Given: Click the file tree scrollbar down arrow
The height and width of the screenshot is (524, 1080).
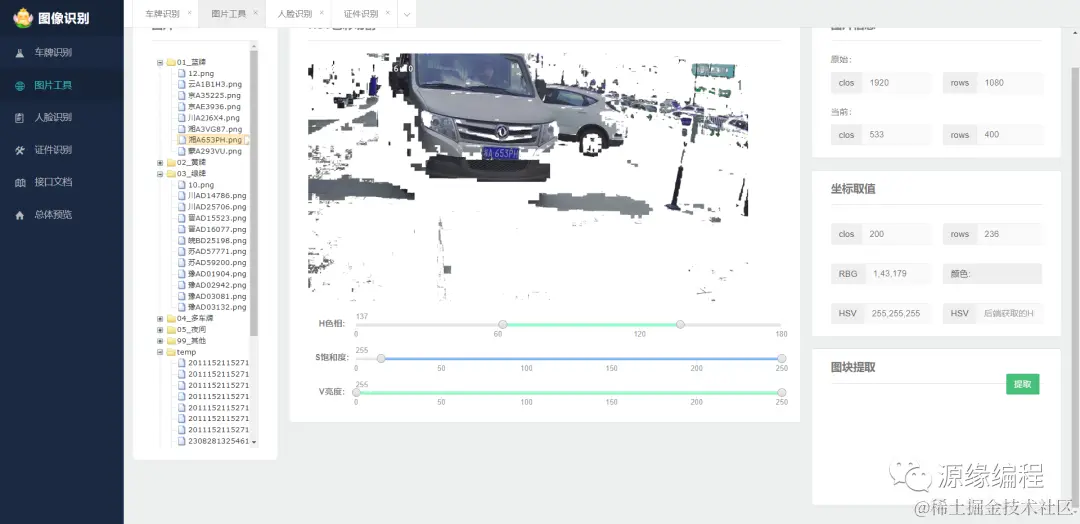Looking at the screenshot, I should click(253, 441).
